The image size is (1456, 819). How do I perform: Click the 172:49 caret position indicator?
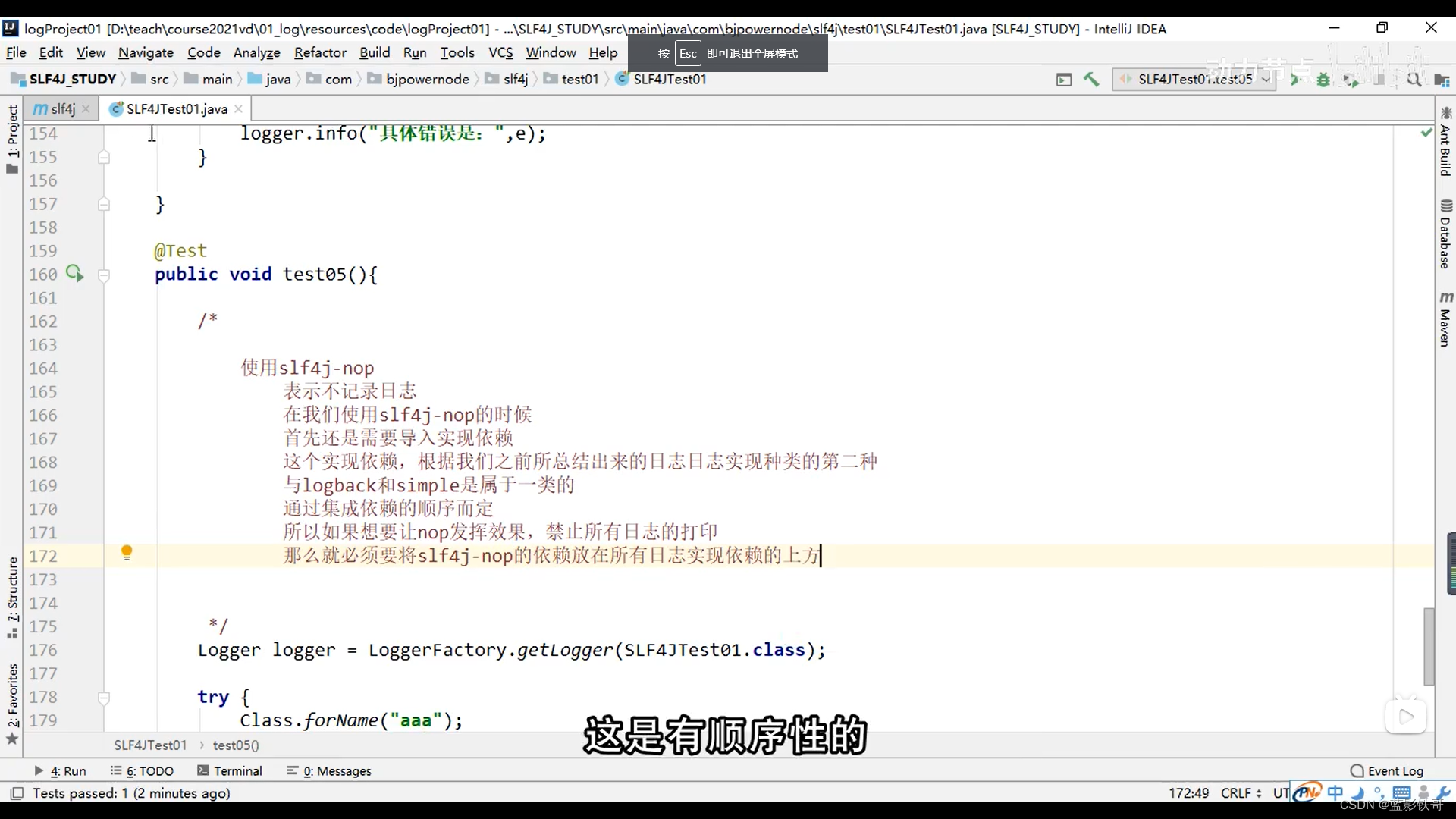[x=1188, y=793]
